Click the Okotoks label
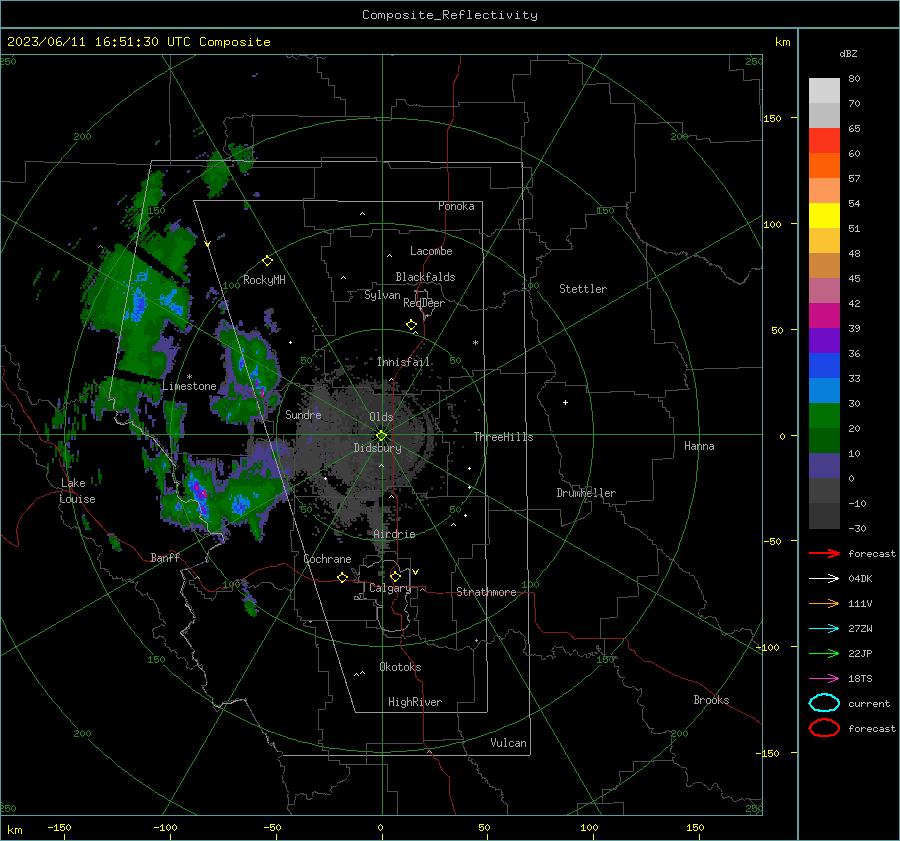 click(x=400, y=667)
